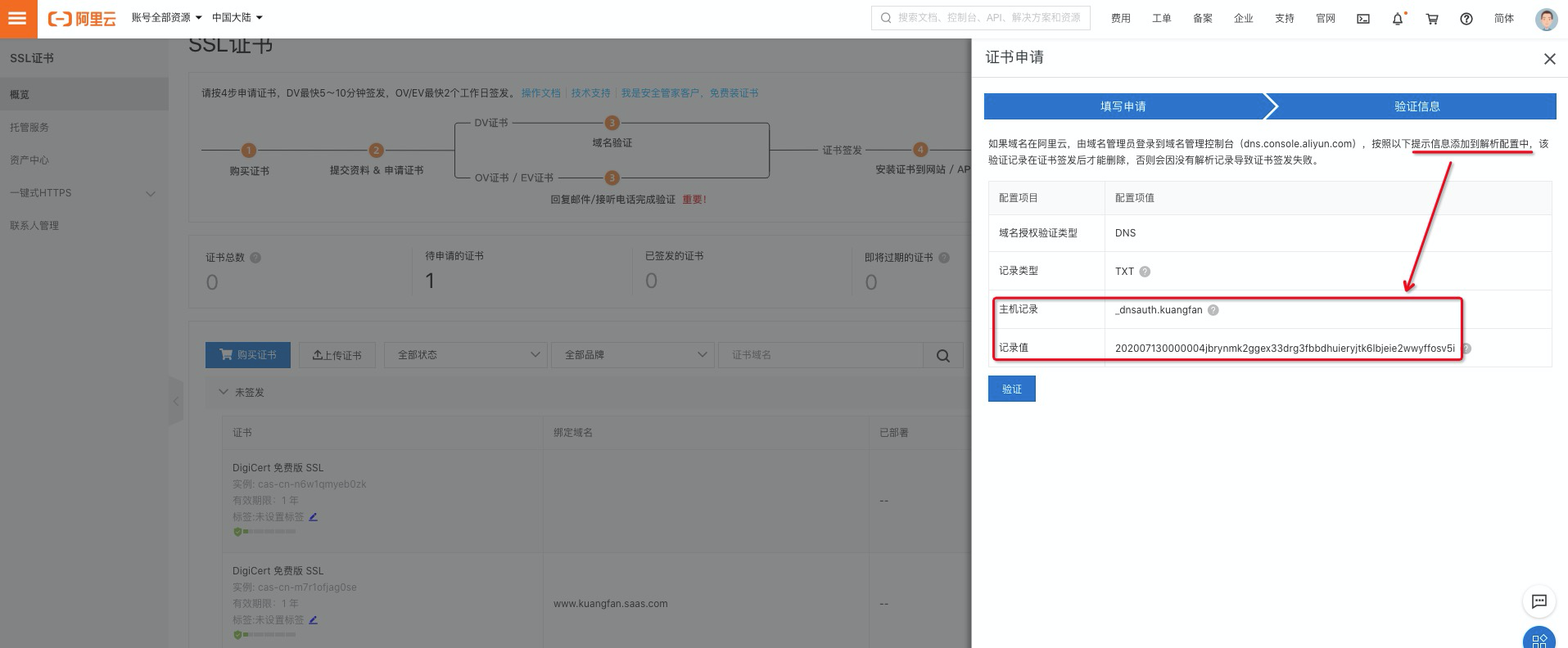This screenshot has width=1568, height=648.
Task: Open the shopping cart icon
Action: click(x=1432, y=19)
